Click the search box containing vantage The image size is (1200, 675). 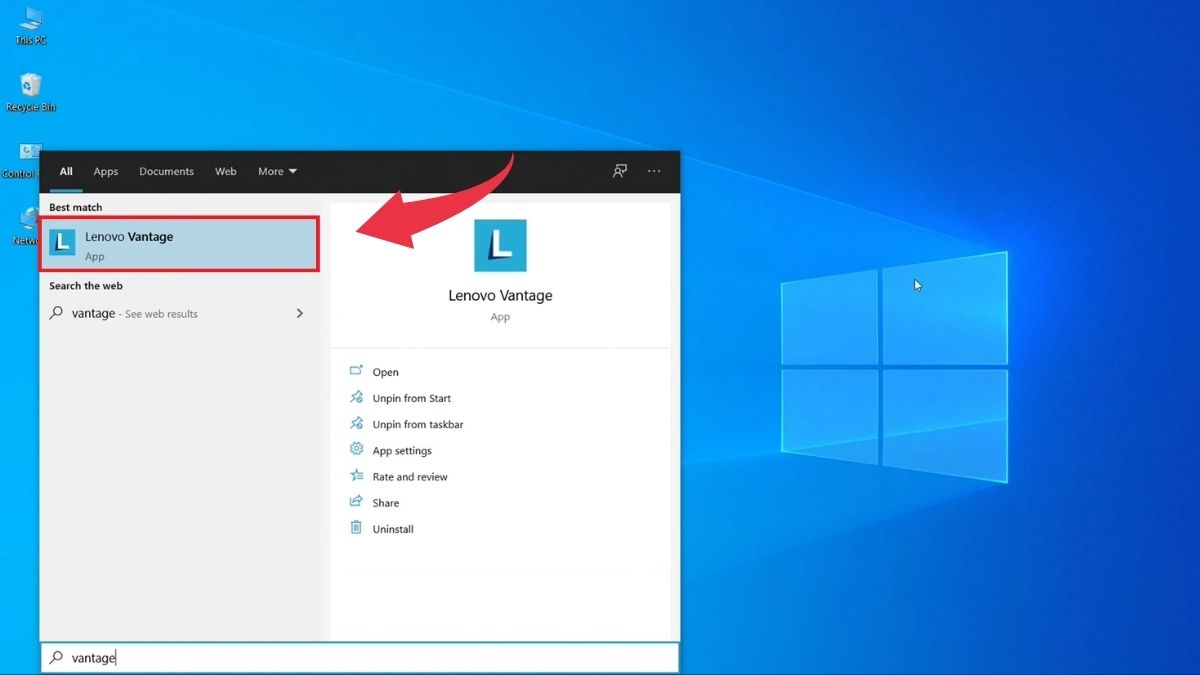(x=360, y=658)
